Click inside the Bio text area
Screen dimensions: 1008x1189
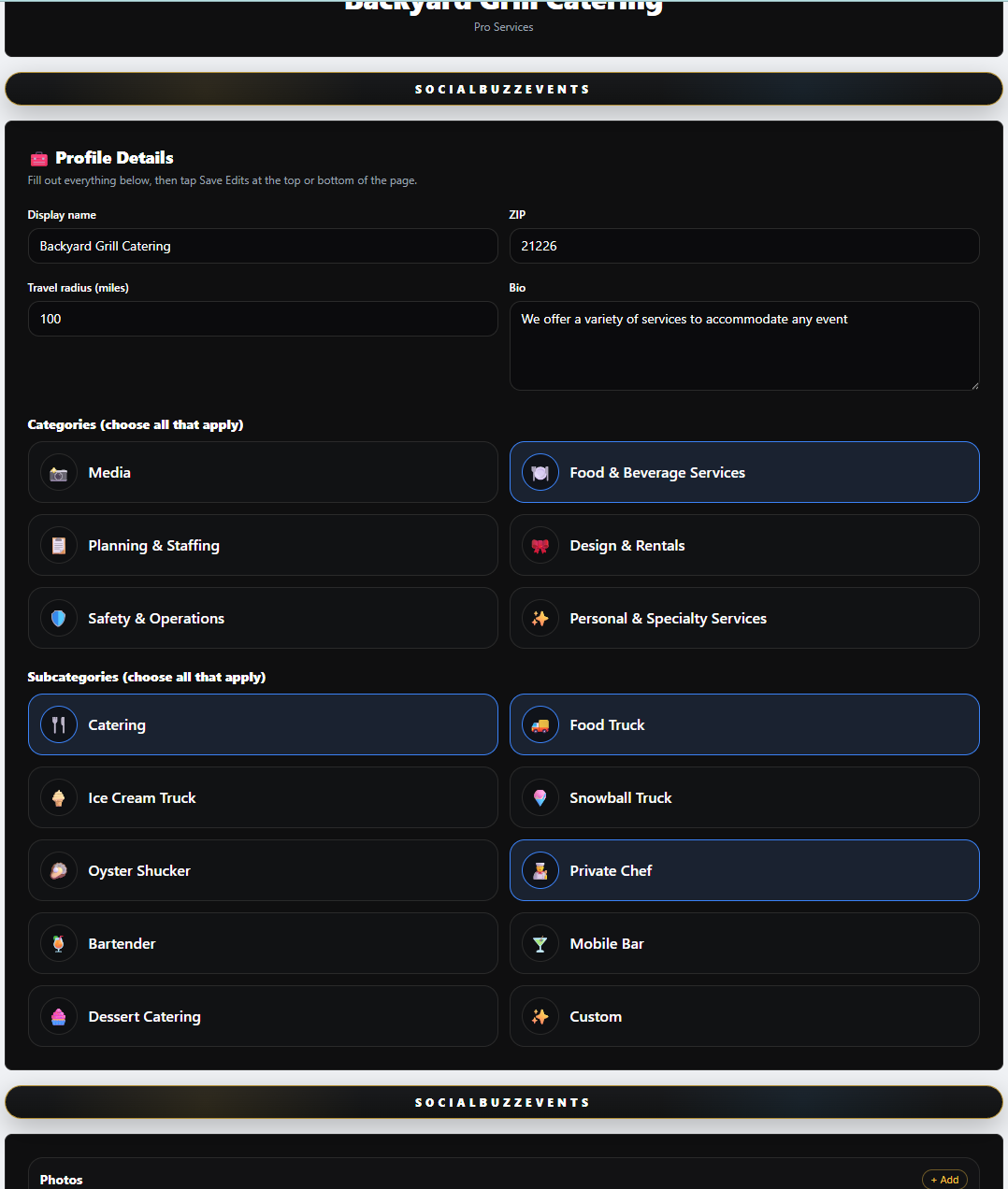click(744, 346)
